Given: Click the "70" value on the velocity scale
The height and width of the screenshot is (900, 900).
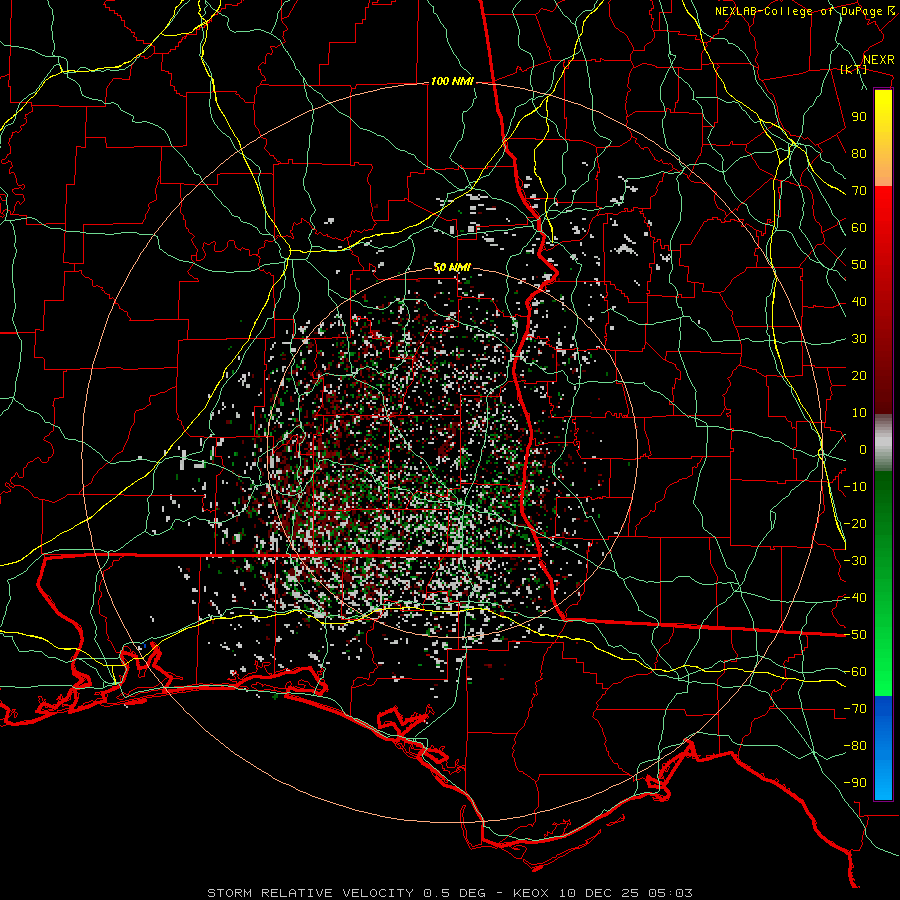Looking at the screenshot, I should [859, 191].
